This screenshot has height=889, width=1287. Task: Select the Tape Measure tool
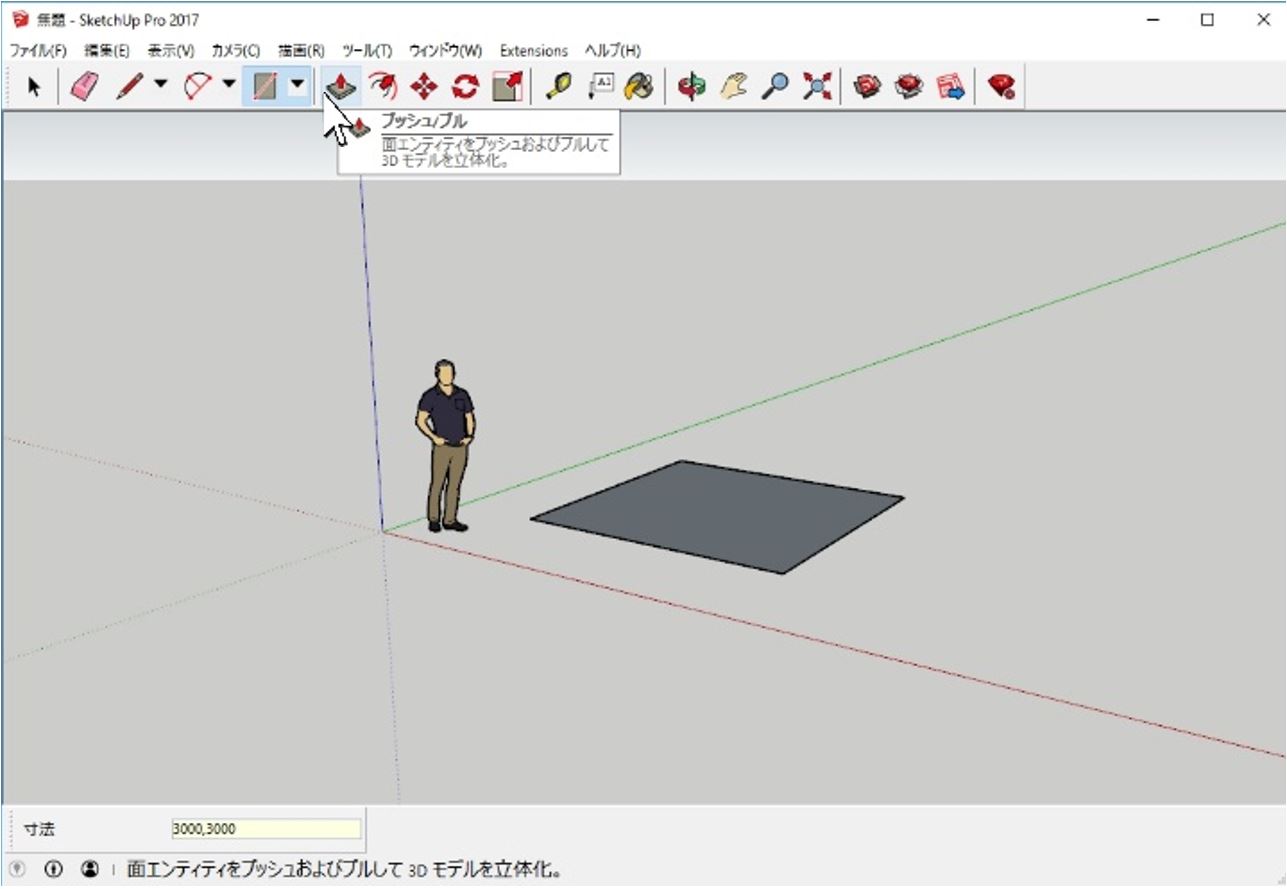(558, 87)
